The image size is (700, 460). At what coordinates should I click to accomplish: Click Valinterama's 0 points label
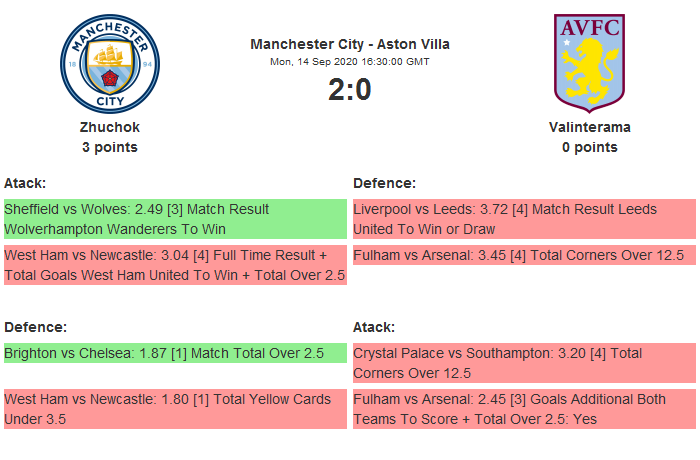(590, 147)
